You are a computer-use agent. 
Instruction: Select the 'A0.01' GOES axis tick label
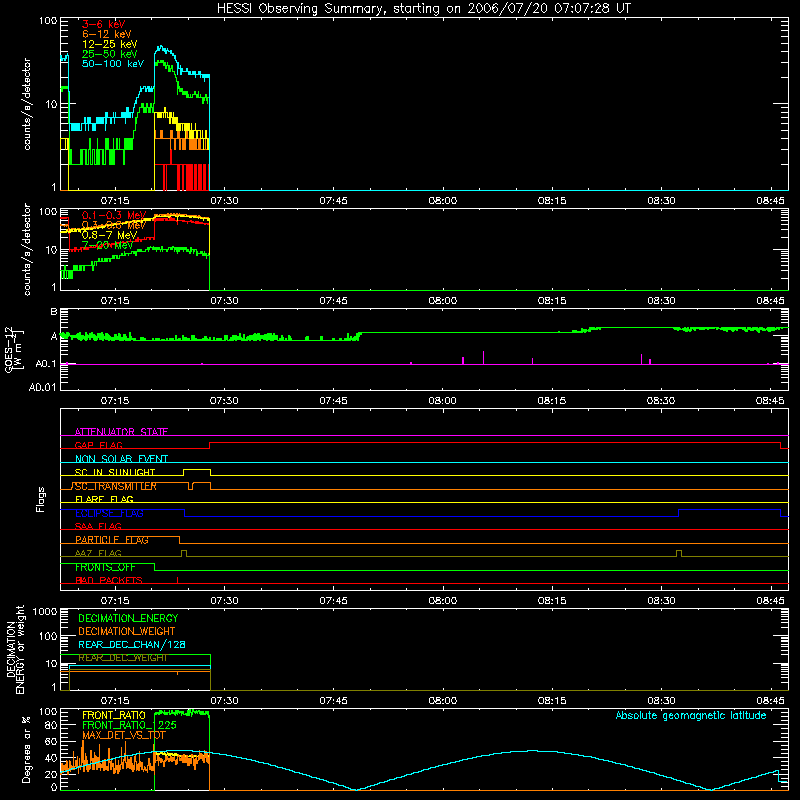pyautogui.click(x=42, y=387)
